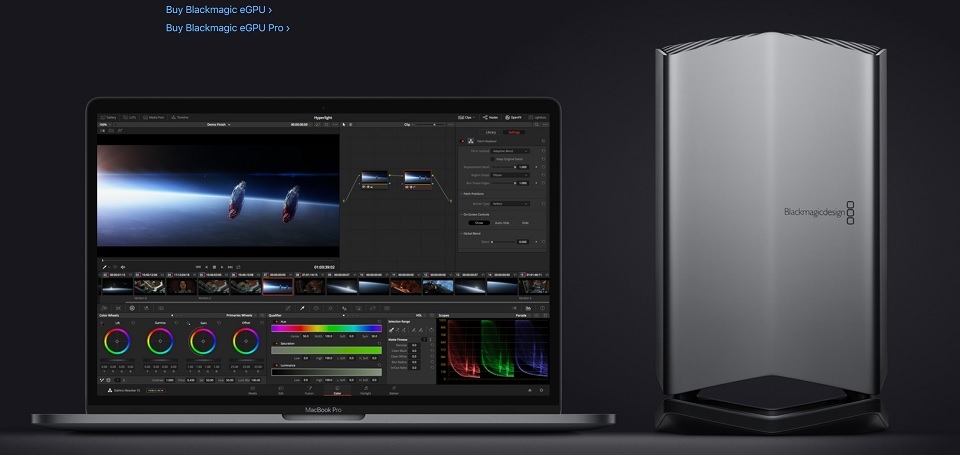This screenshot has height=455, width=960.
Task: Click the Gain color wheel
Action: coord(203,341)
